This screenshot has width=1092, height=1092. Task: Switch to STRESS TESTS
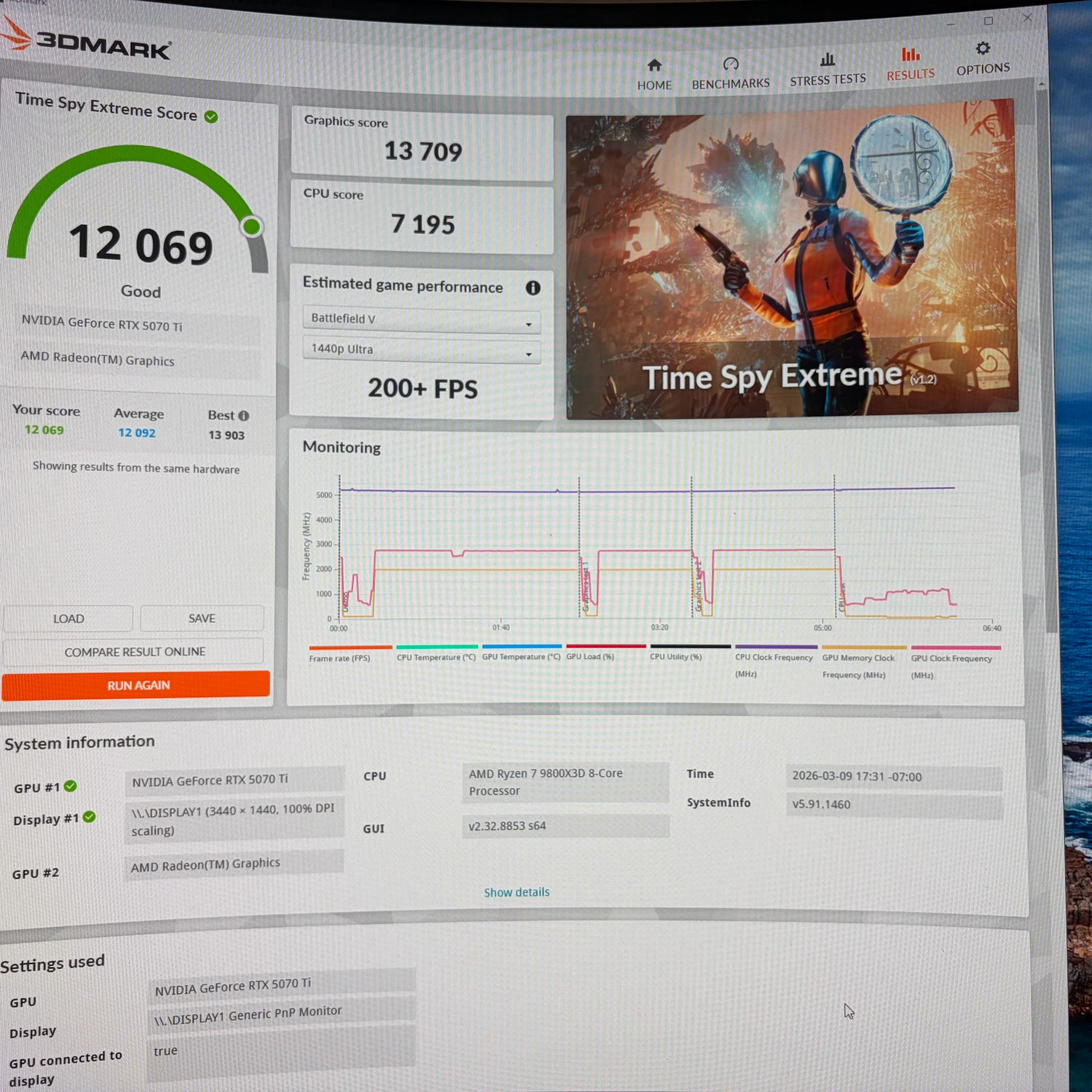828,69
